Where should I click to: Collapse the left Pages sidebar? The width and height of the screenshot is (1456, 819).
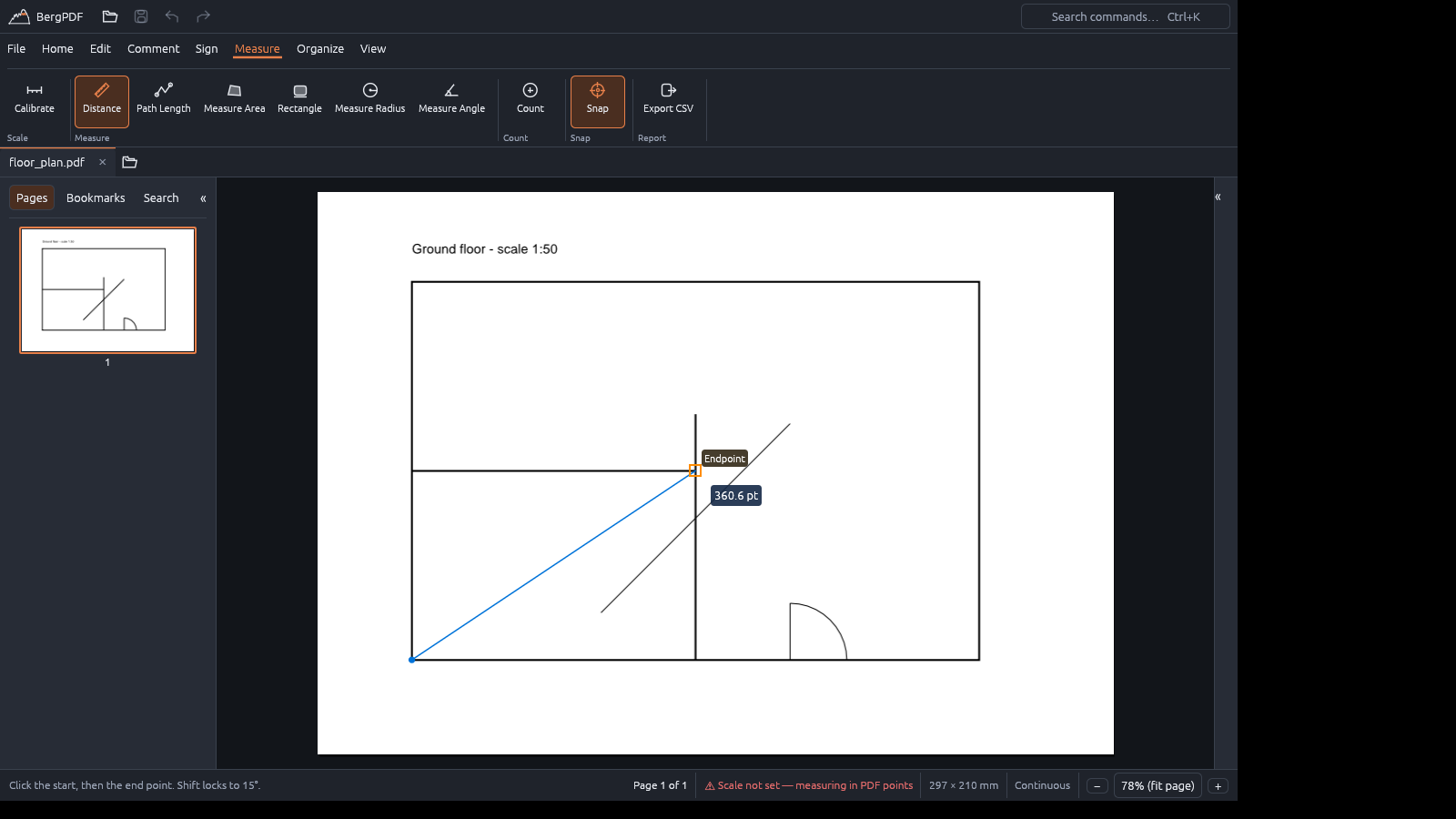(203, 198)
